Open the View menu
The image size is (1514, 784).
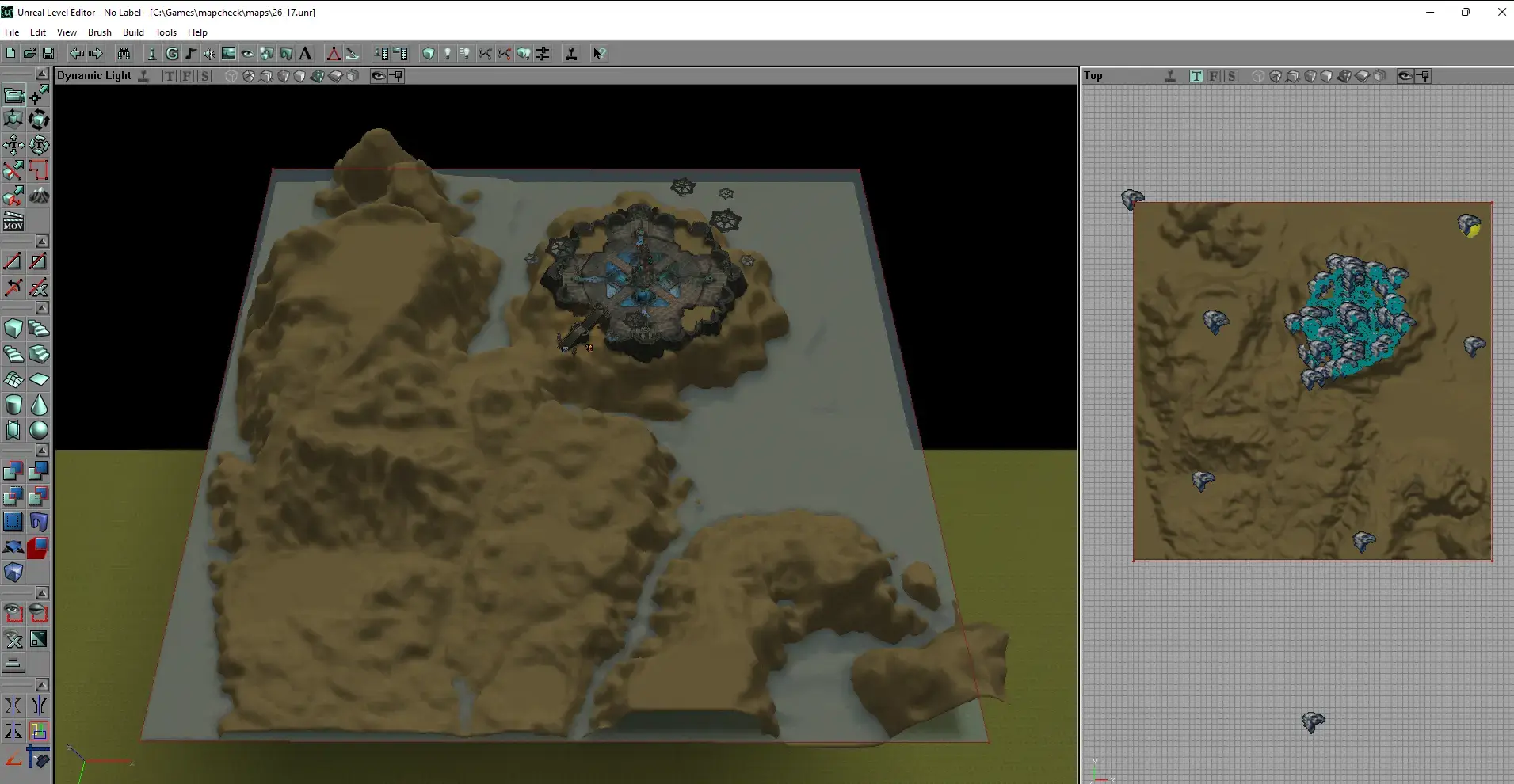[67, 32]
